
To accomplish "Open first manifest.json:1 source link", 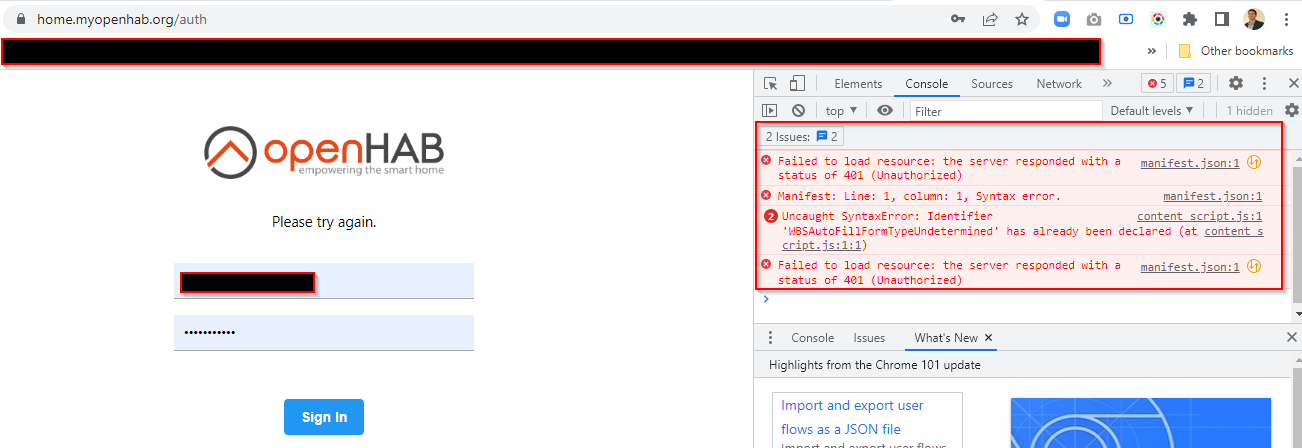I will pyautogui.click(x=1190, y=162).
